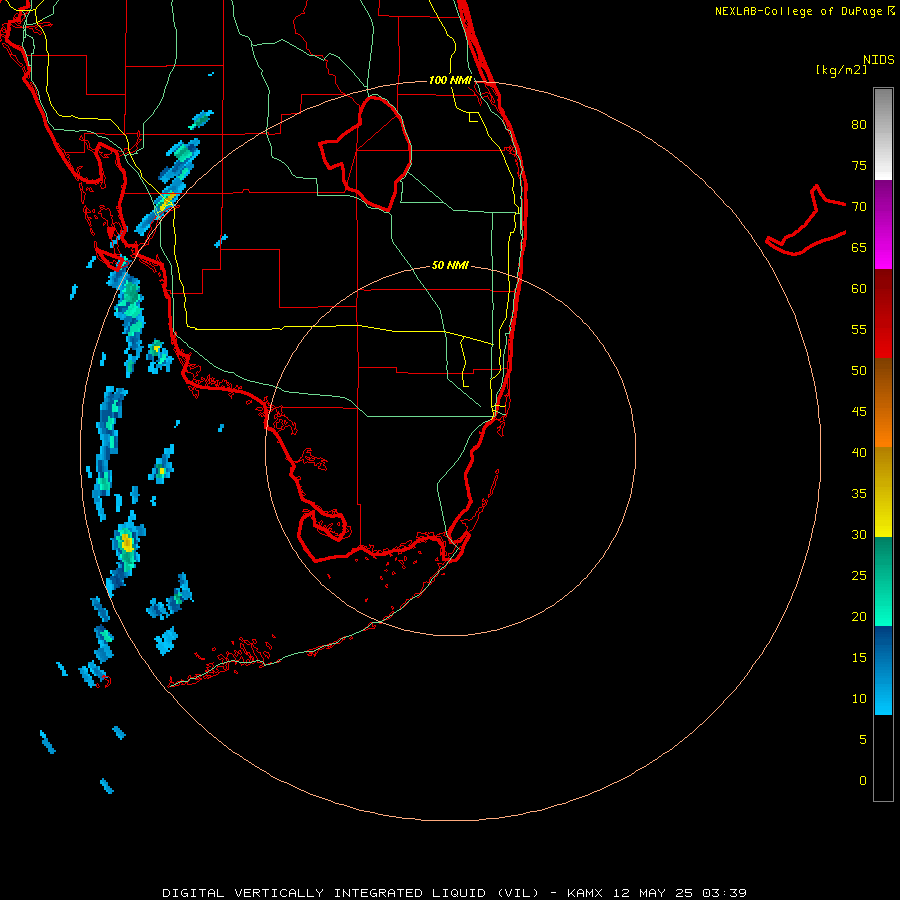Click the thick red lake outline on map
Image resolution: width=900 pixels, height=900 pixels.
(366, 154)
